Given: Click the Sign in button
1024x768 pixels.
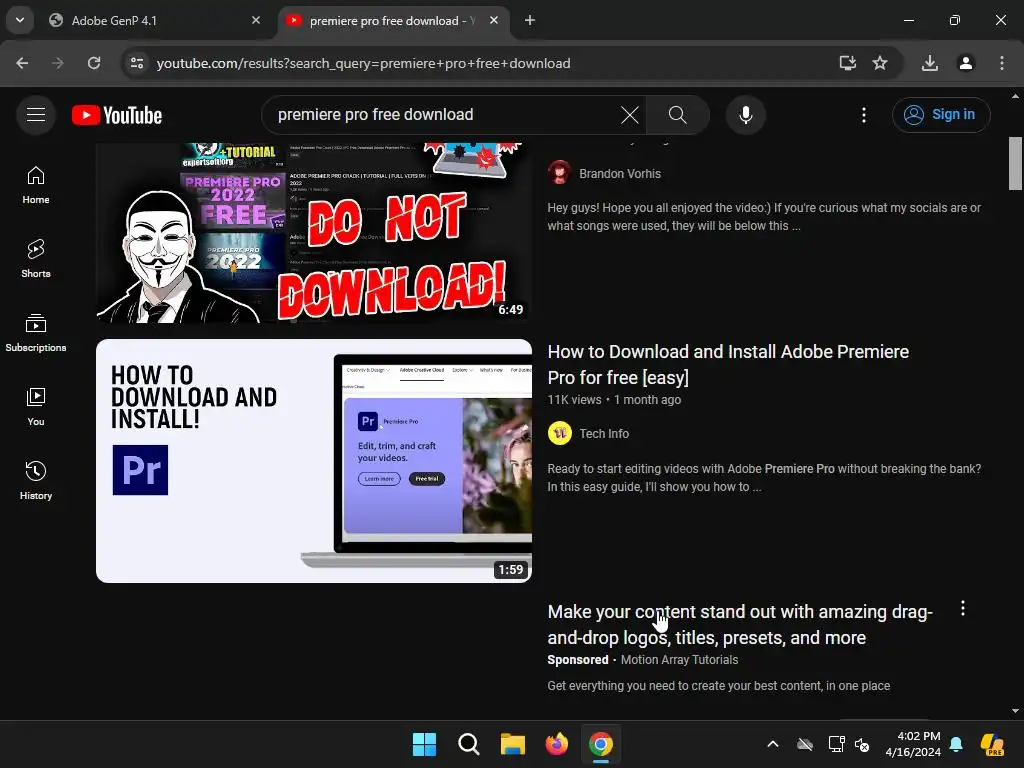Looking at the screenshot, I should click(941, 115).
